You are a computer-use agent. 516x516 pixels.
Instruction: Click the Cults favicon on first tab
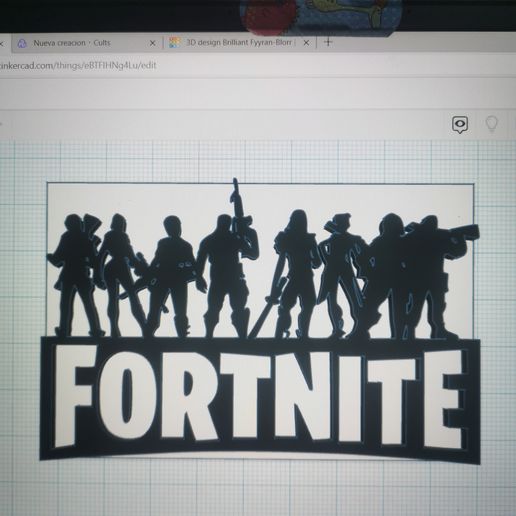pyautogui.click(x=22, y=43)
